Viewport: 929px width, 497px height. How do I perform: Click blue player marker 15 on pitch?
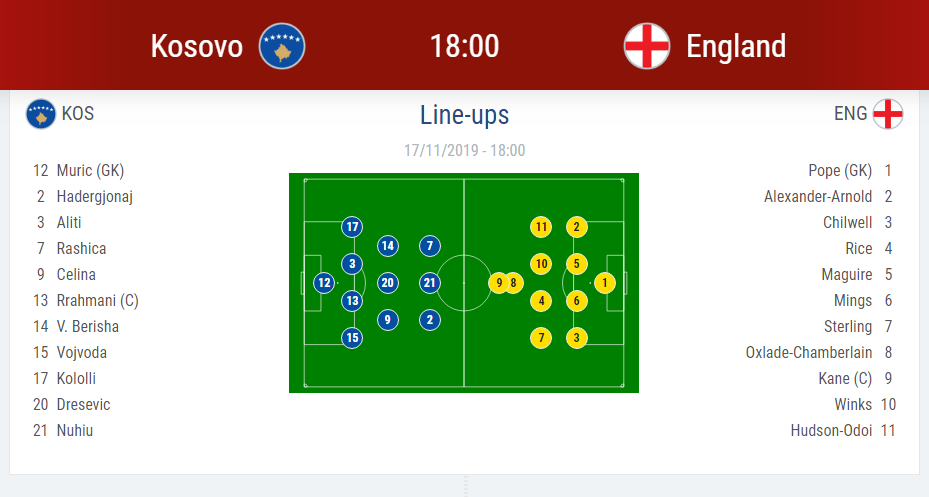click(353, 338)
